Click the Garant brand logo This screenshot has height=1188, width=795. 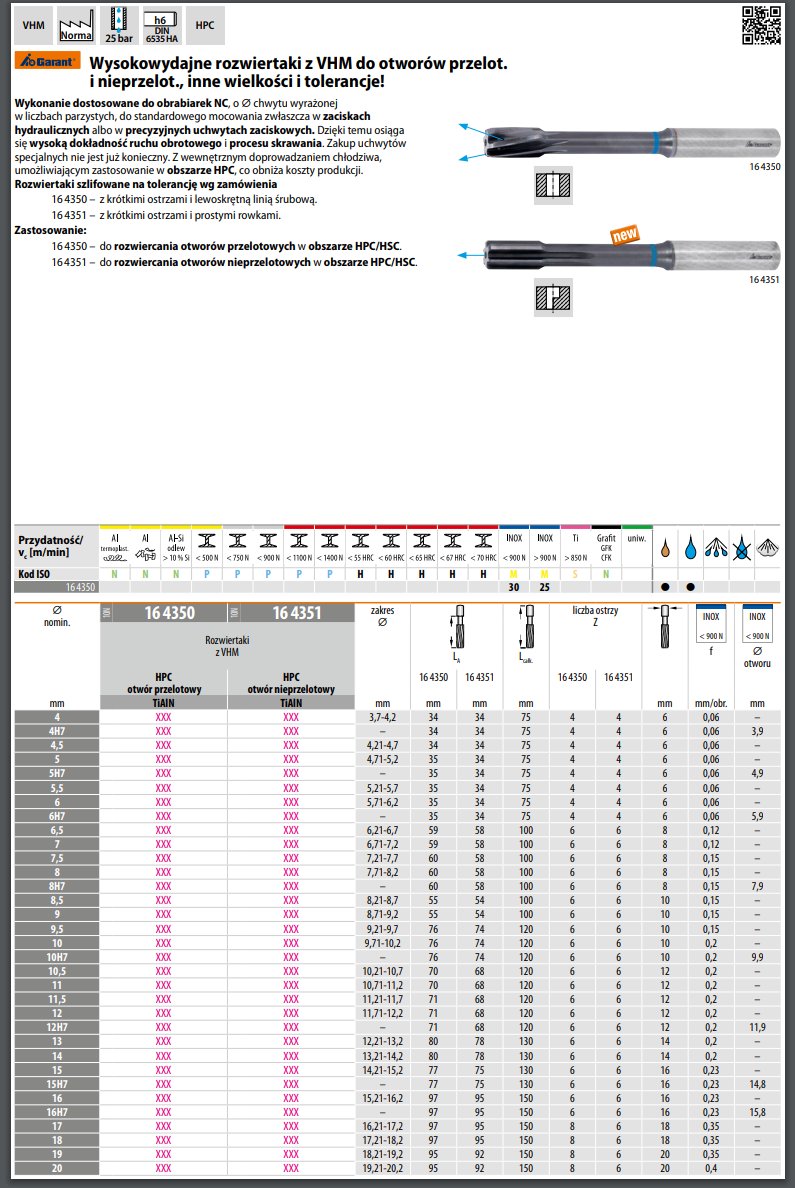[47, 61]
